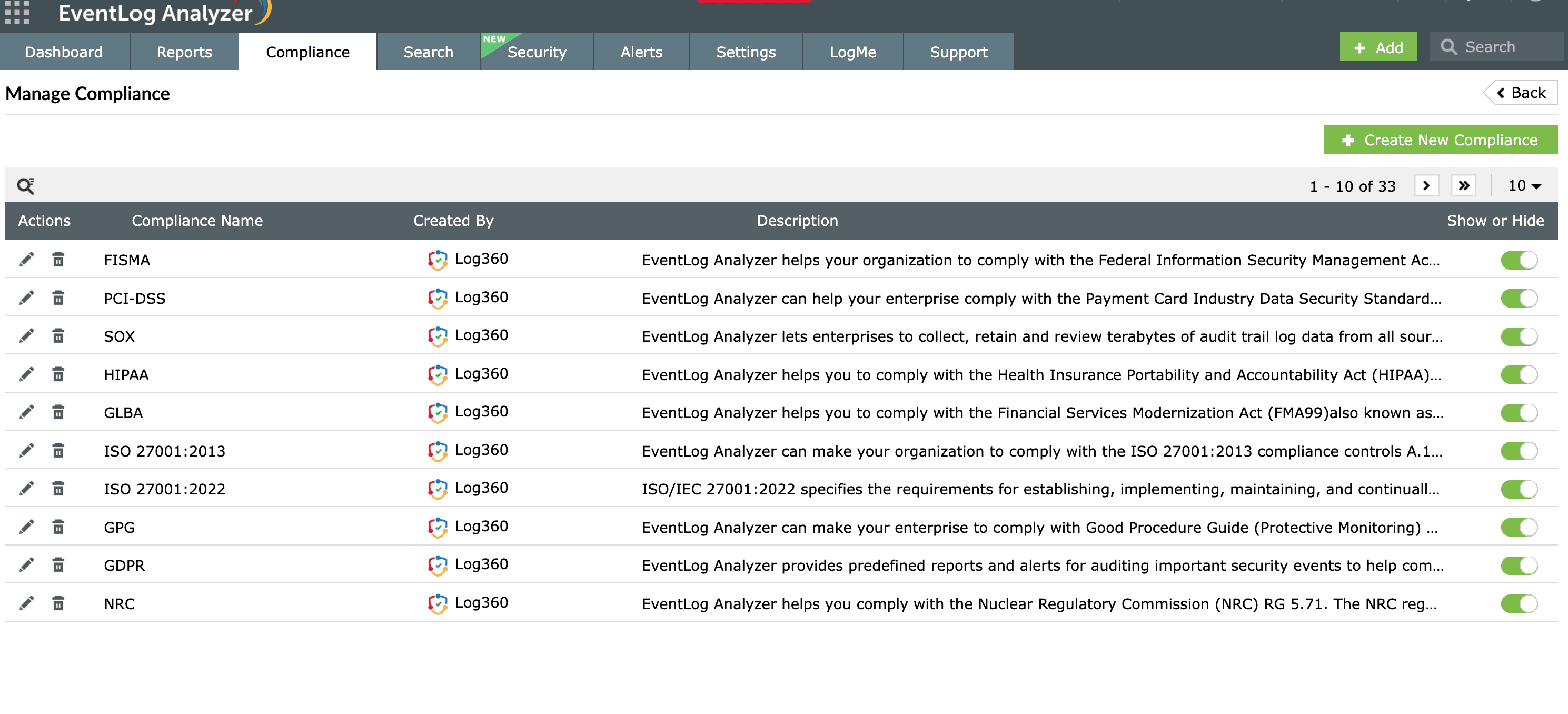This screenshot has height=714, width=1568.
Task: Select the Compliance tab
Action: (307, 52)
